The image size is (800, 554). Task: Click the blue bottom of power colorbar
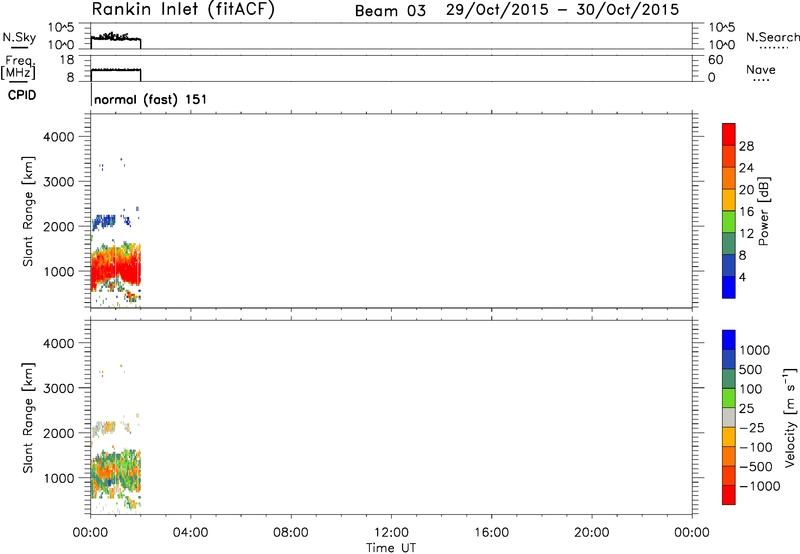coord(729,287)
